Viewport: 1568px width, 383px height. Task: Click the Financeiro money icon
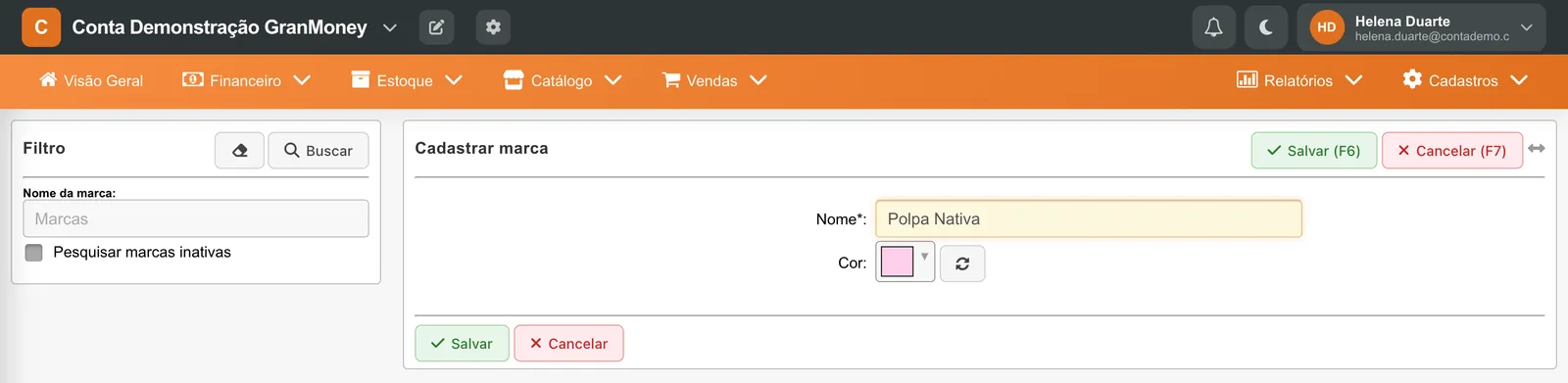pos(193,79)
